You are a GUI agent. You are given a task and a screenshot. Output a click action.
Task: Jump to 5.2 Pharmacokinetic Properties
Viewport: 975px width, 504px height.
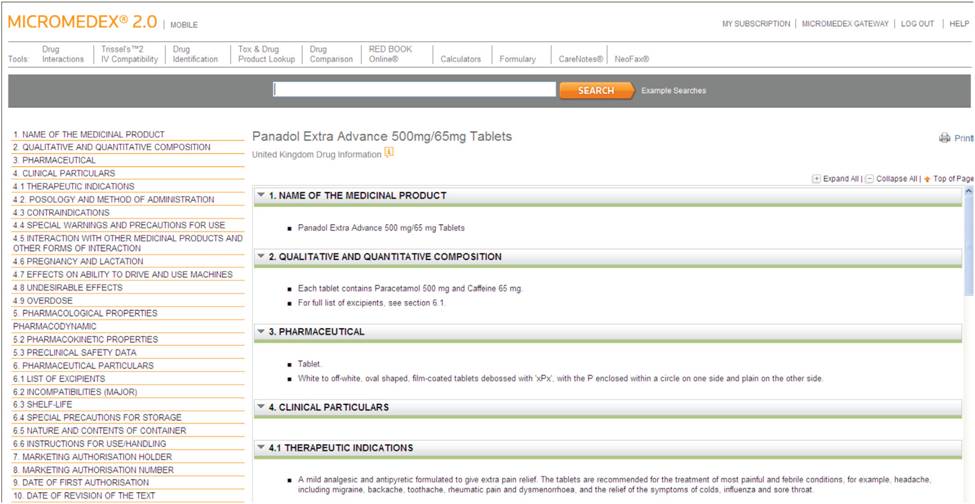coord(85,339)
